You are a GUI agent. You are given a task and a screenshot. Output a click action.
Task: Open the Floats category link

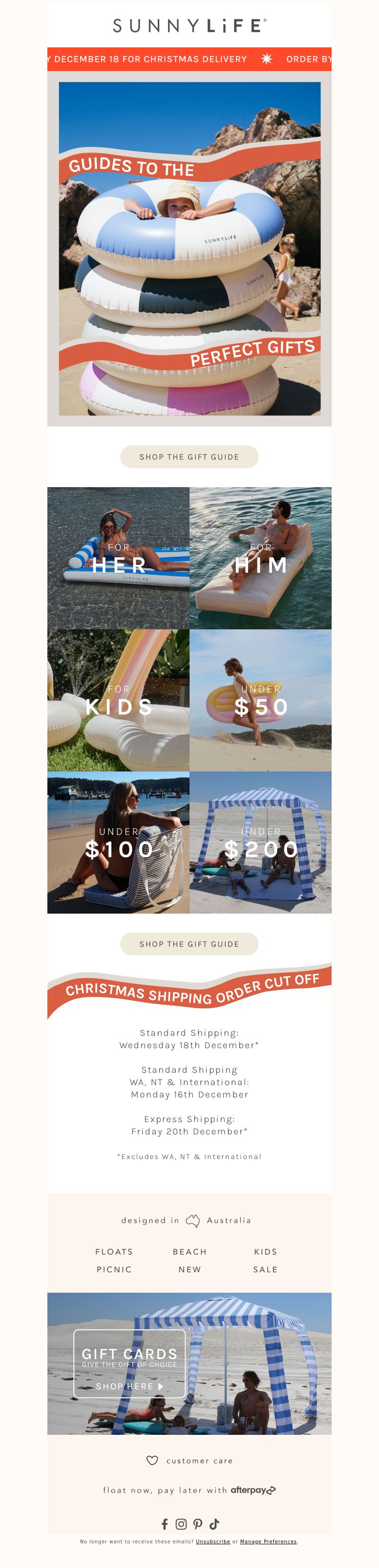coord(114,1251)
